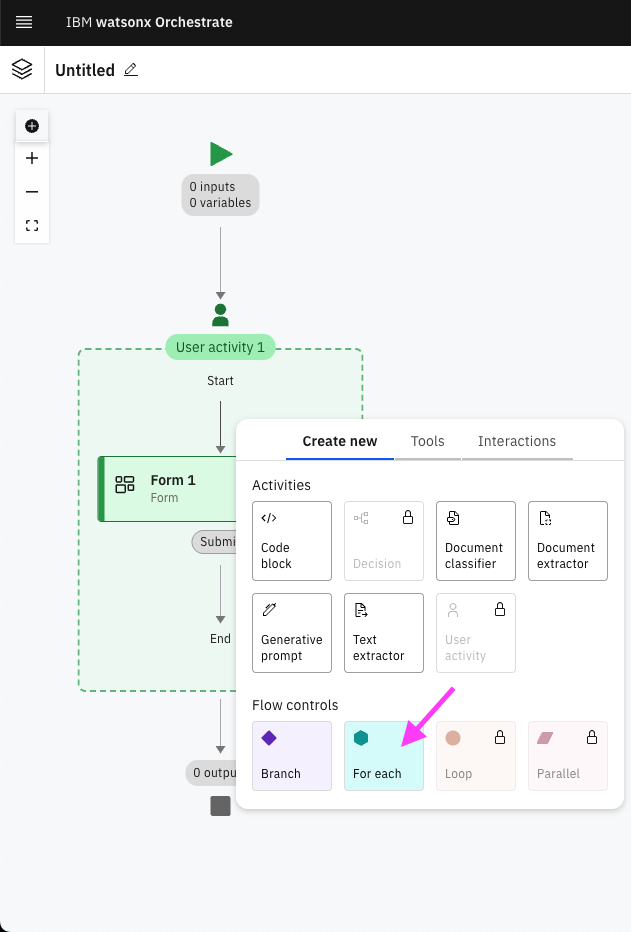Open the Interactions tab
Image resolution: width=631 pixels, height=932 pixels.
pyautogui.click(x=516, y=441)
